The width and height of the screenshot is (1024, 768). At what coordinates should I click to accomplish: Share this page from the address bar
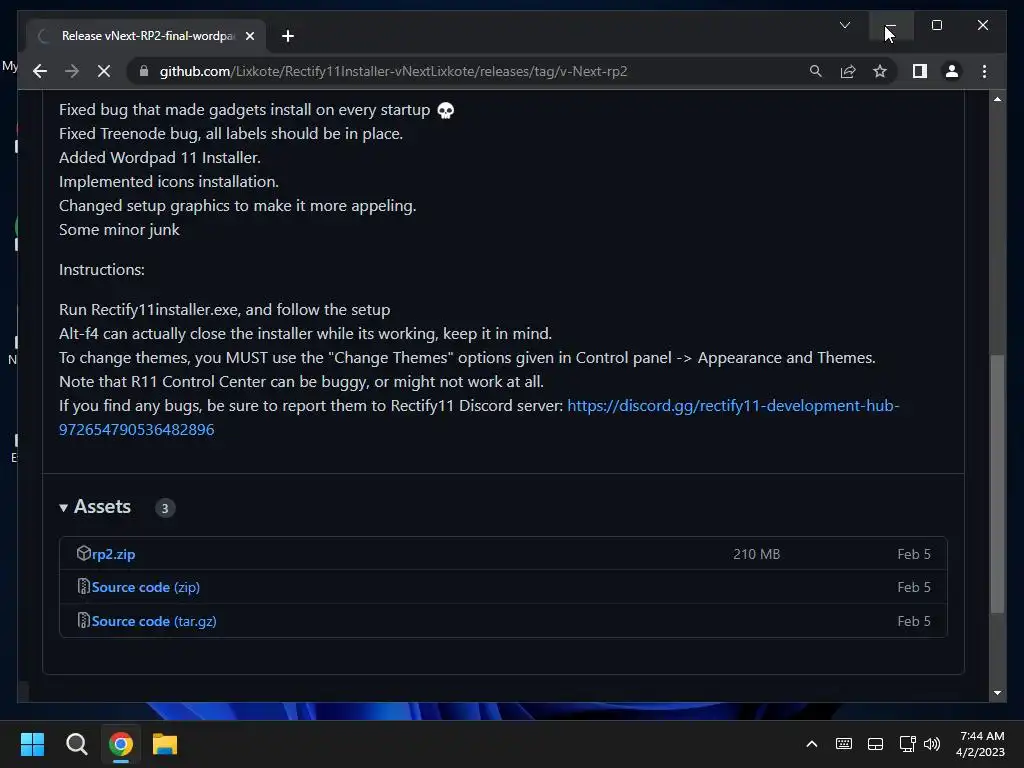(848, 71)
